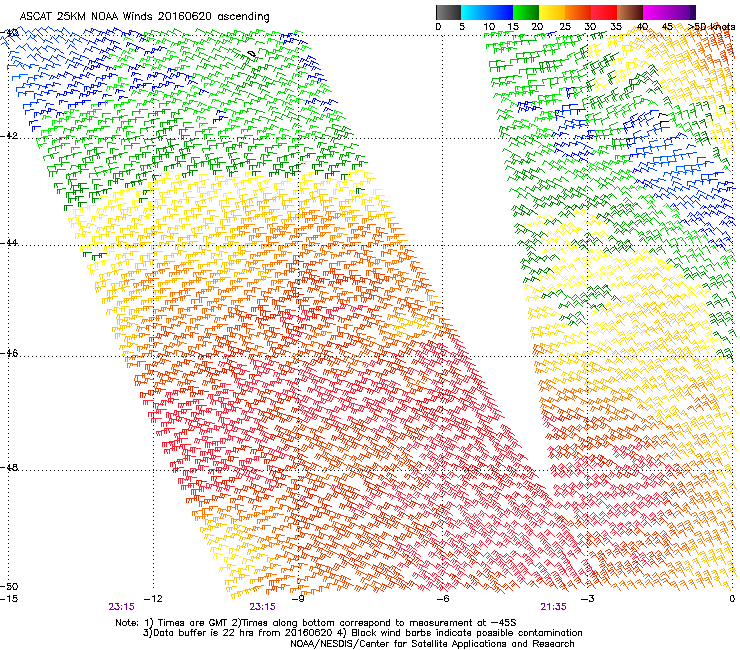Image resolution: width=740 pixels, height=650 pixels.
Task: Click the '45' tick label under the color scale
Action: coord(667,27)
